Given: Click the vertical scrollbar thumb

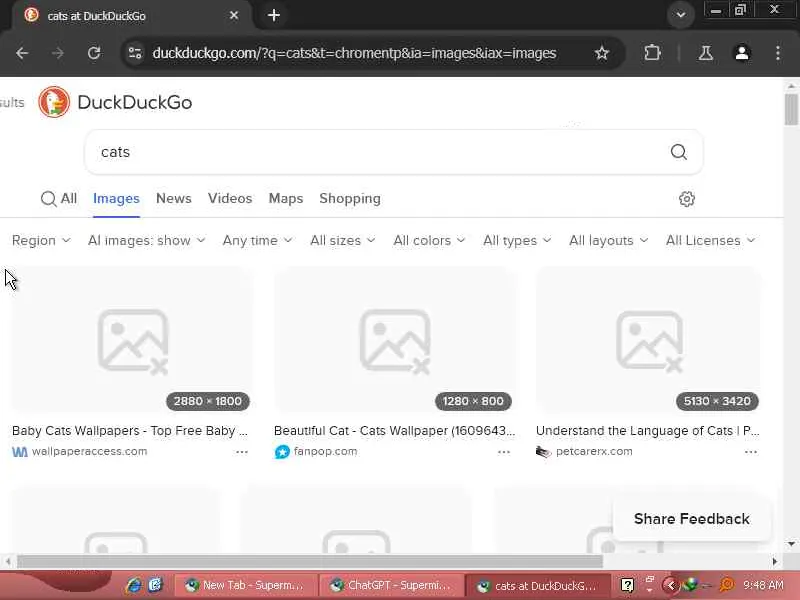Looking at the screenshot, I should pos(791,109).
